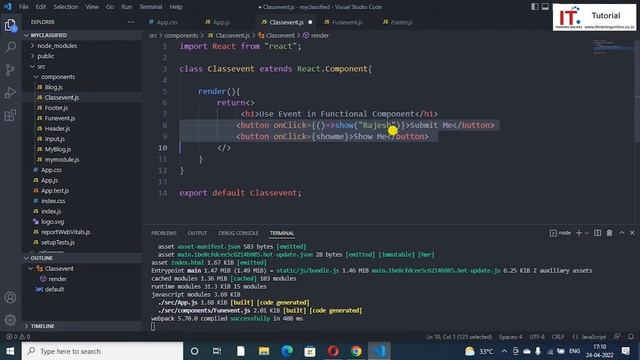Kill terminal with trash icon

pos(609,233)
